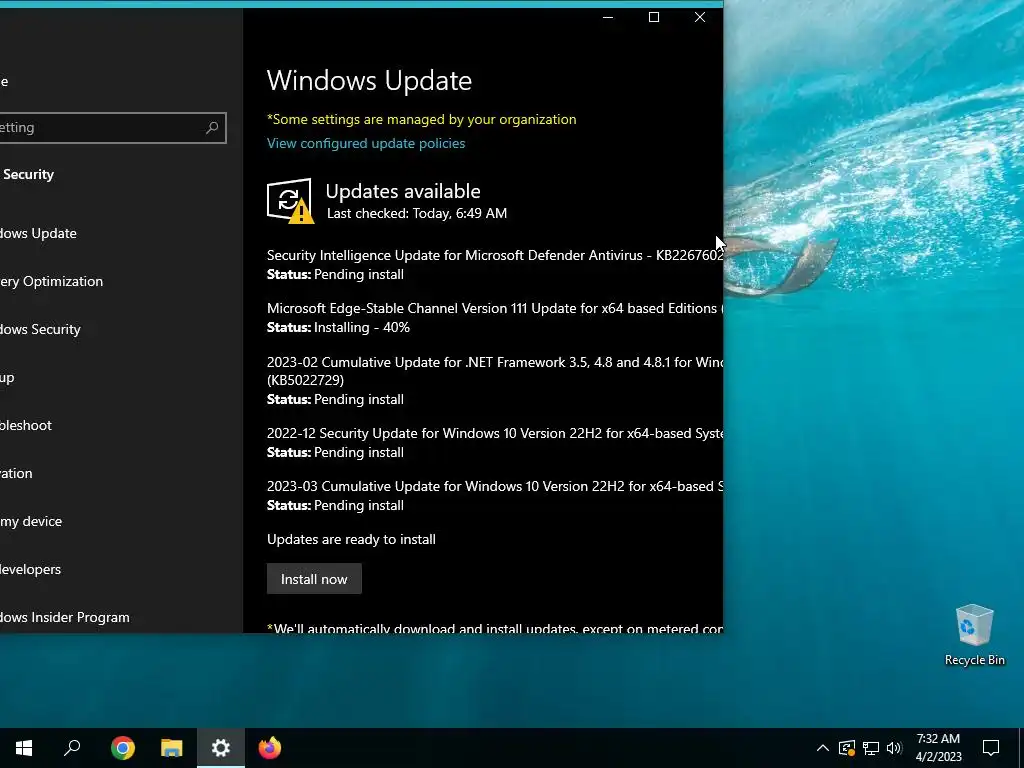Click the search magnifier in settings box
Image resolution: width=1024 pixels, height=768 pixels.
click(212, 127)
